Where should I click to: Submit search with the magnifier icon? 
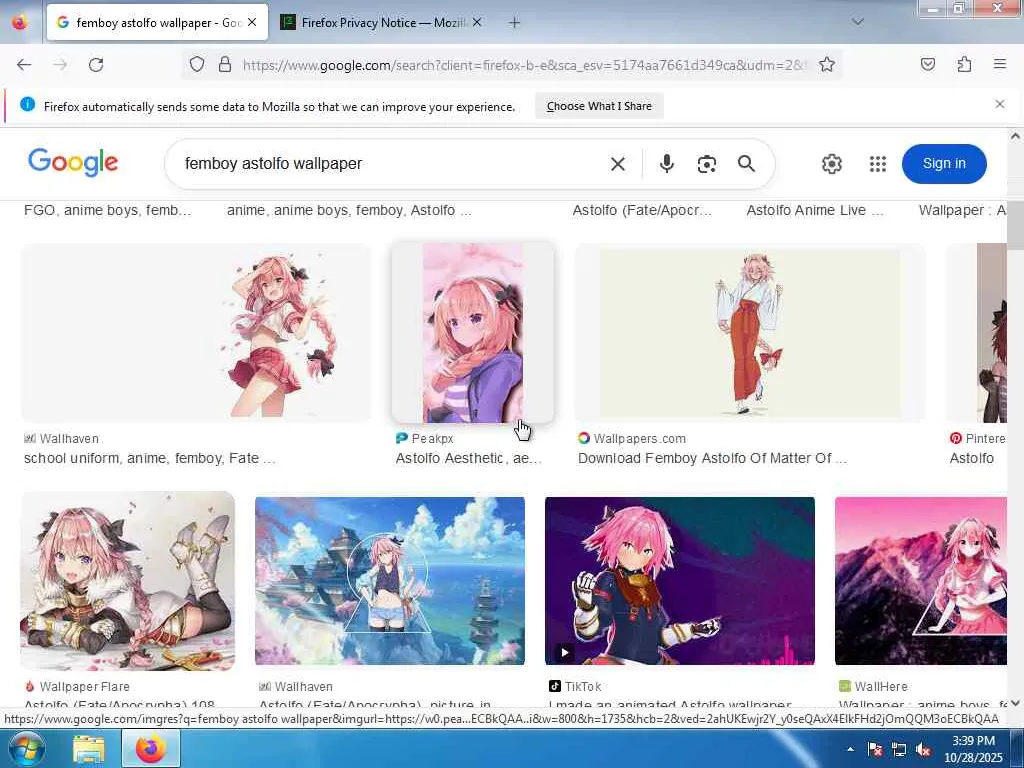[746, 163]
